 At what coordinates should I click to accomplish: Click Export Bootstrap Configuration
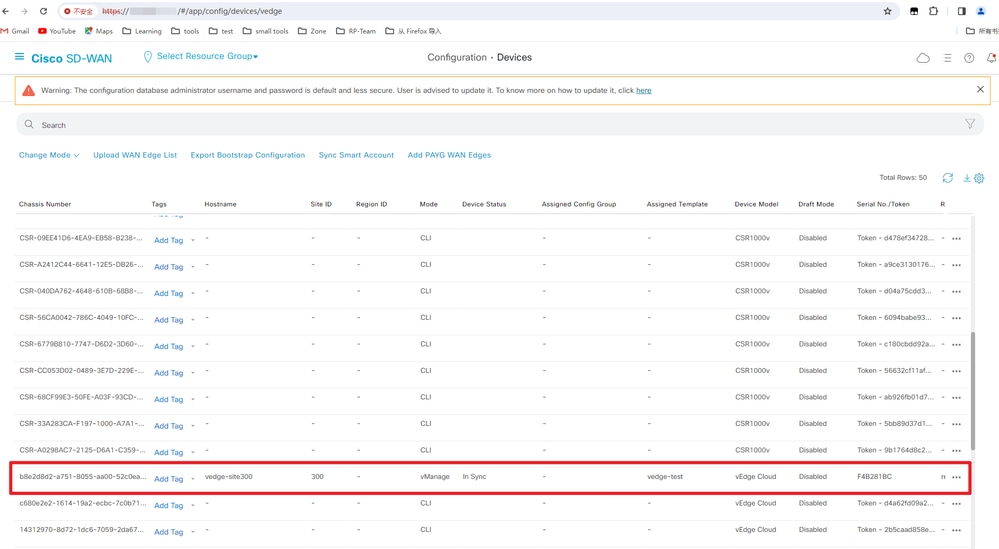(x=248, y=155)
